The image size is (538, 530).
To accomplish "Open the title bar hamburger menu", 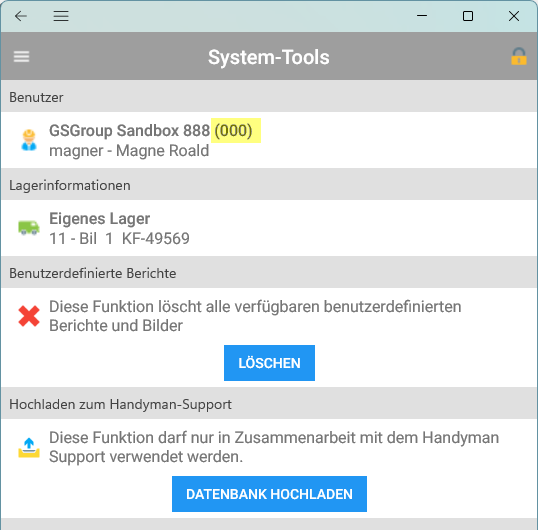I will 61,16.
